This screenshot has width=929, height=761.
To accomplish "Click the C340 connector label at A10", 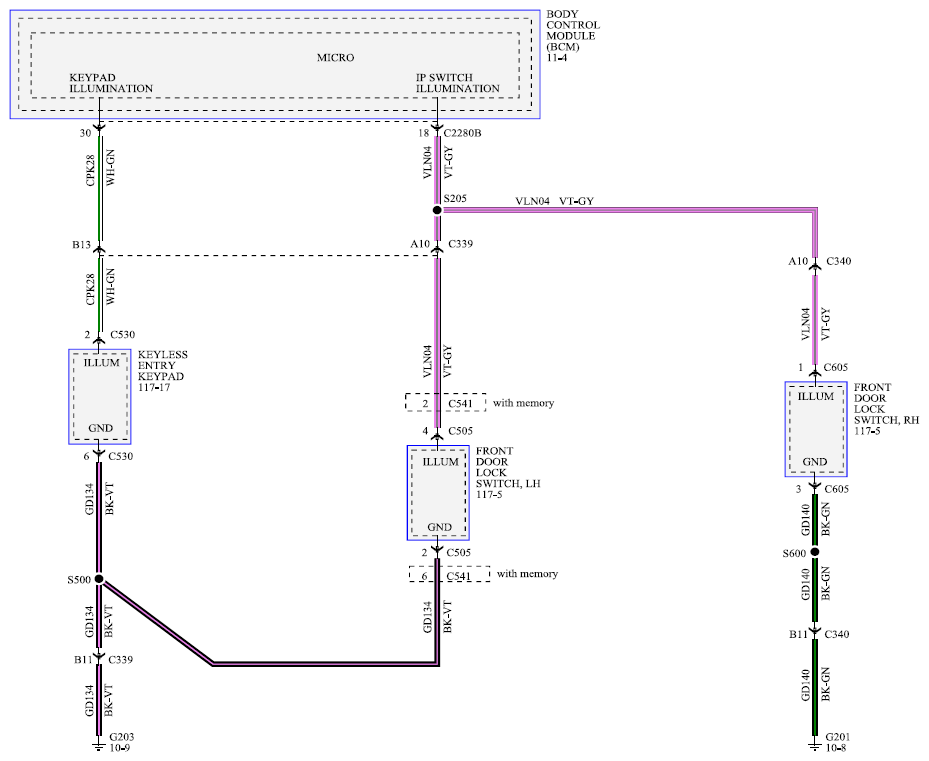I will point(838,261).
